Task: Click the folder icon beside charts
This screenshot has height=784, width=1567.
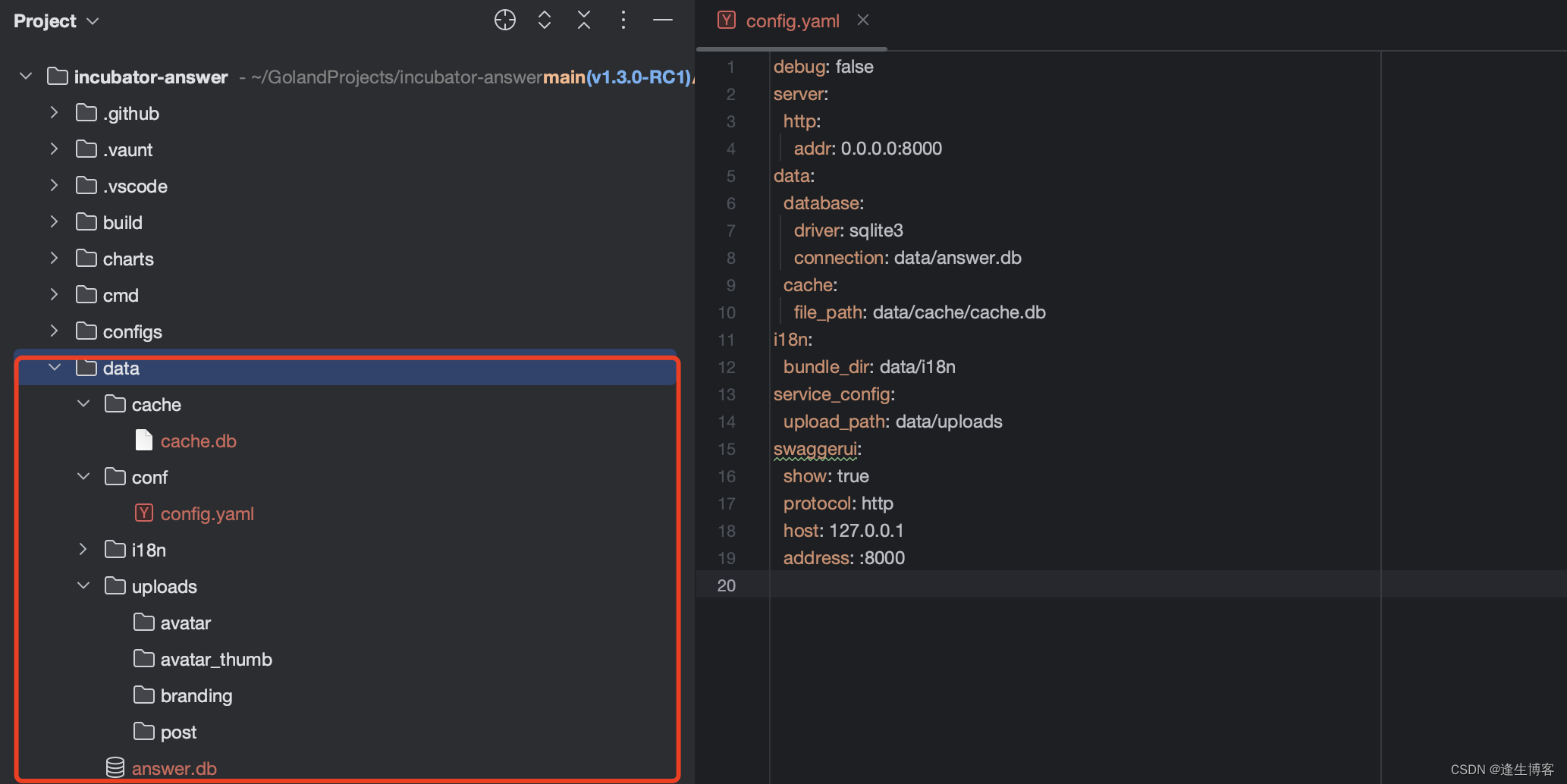Action: pos(86,258)
